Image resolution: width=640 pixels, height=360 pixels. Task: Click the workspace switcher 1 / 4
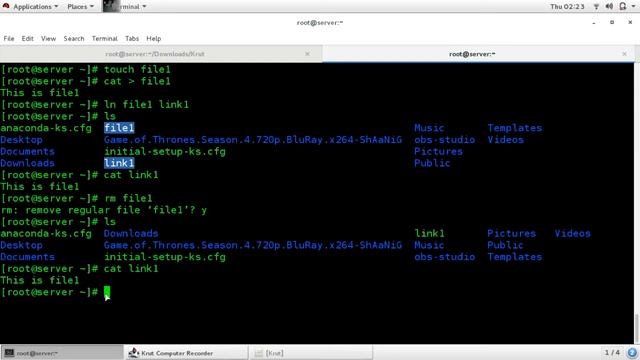(612, 352)
